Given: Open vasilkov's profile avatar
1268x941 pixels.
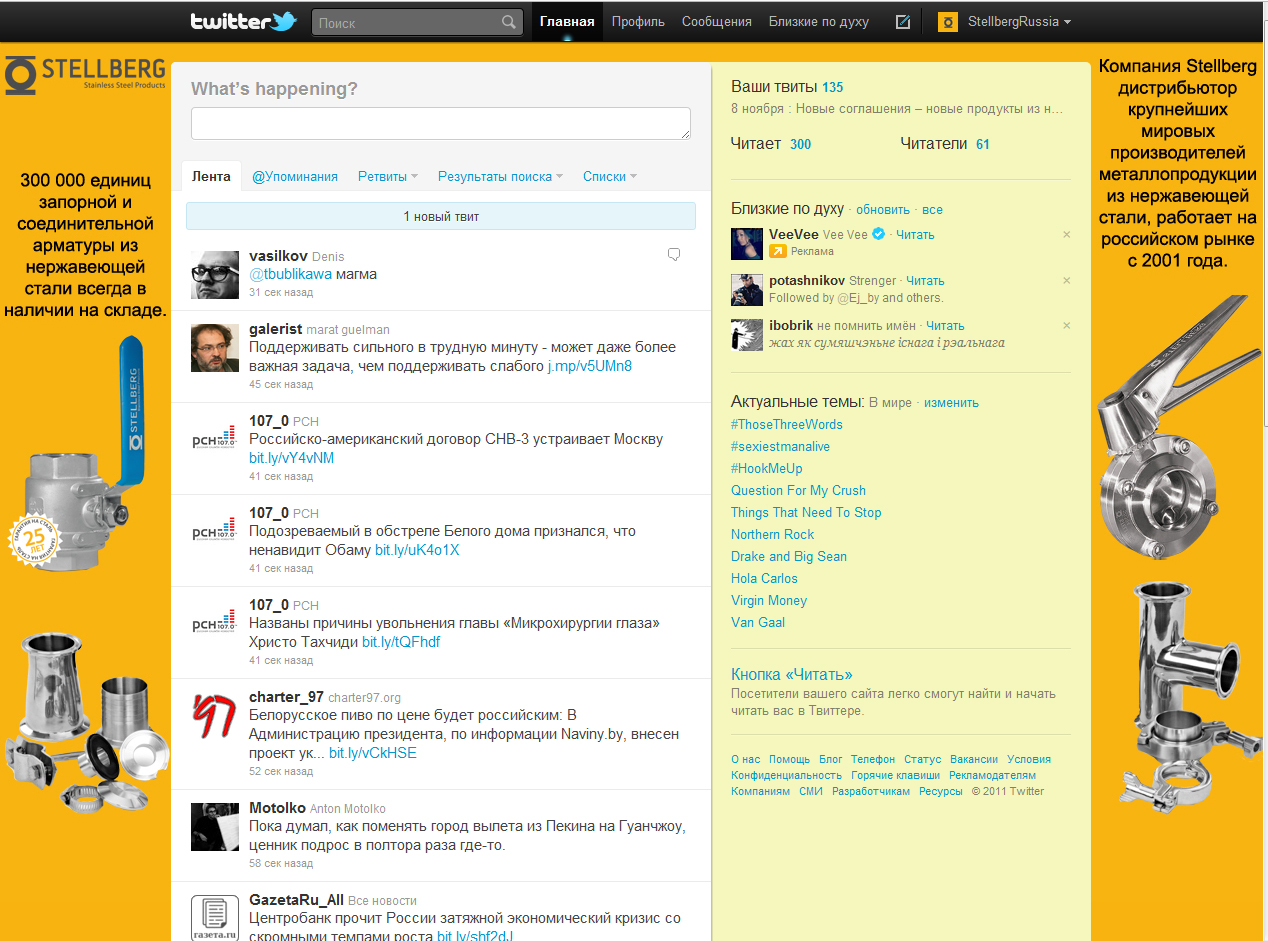Looking at the screenshot, I should (x=215, y=275).
